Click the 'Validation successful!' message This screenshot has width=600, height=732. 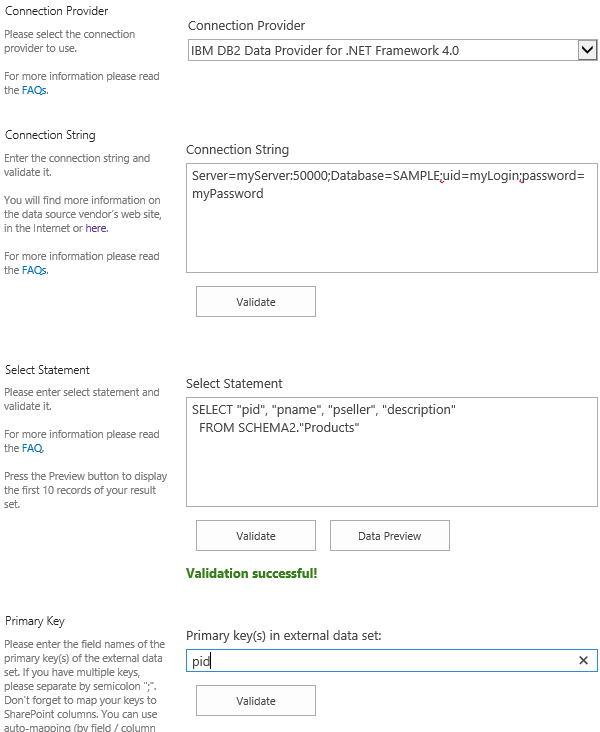click(x=251, y=574)
